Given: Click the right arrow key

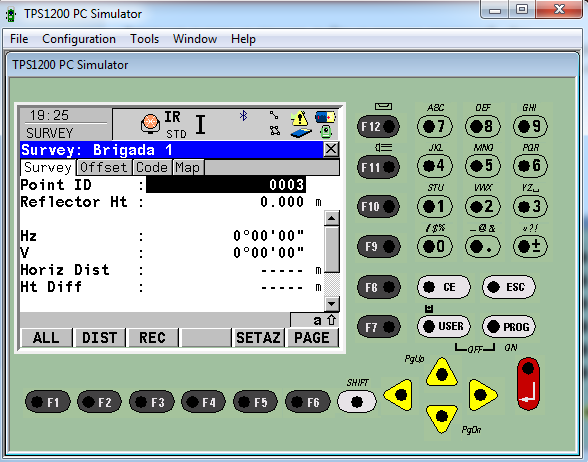Looking at the screenshot, I should (482, 394).
